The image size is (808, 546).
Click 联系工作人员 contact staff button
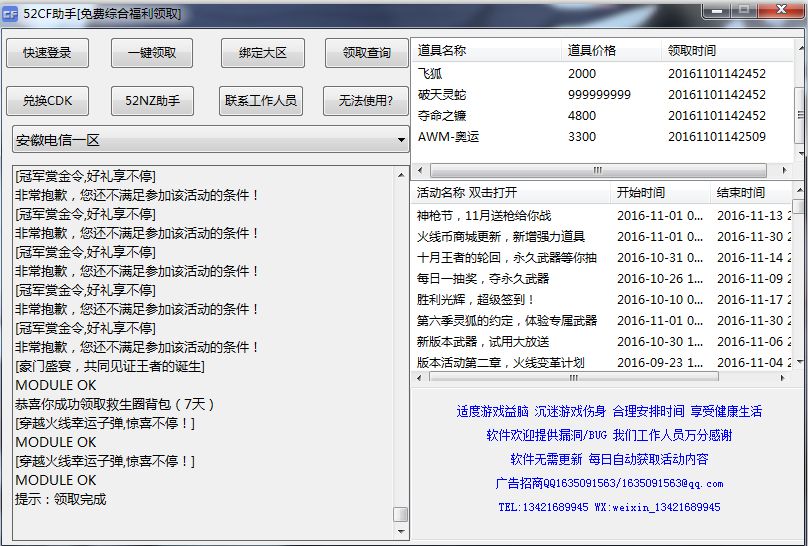(x=261, y=100)
